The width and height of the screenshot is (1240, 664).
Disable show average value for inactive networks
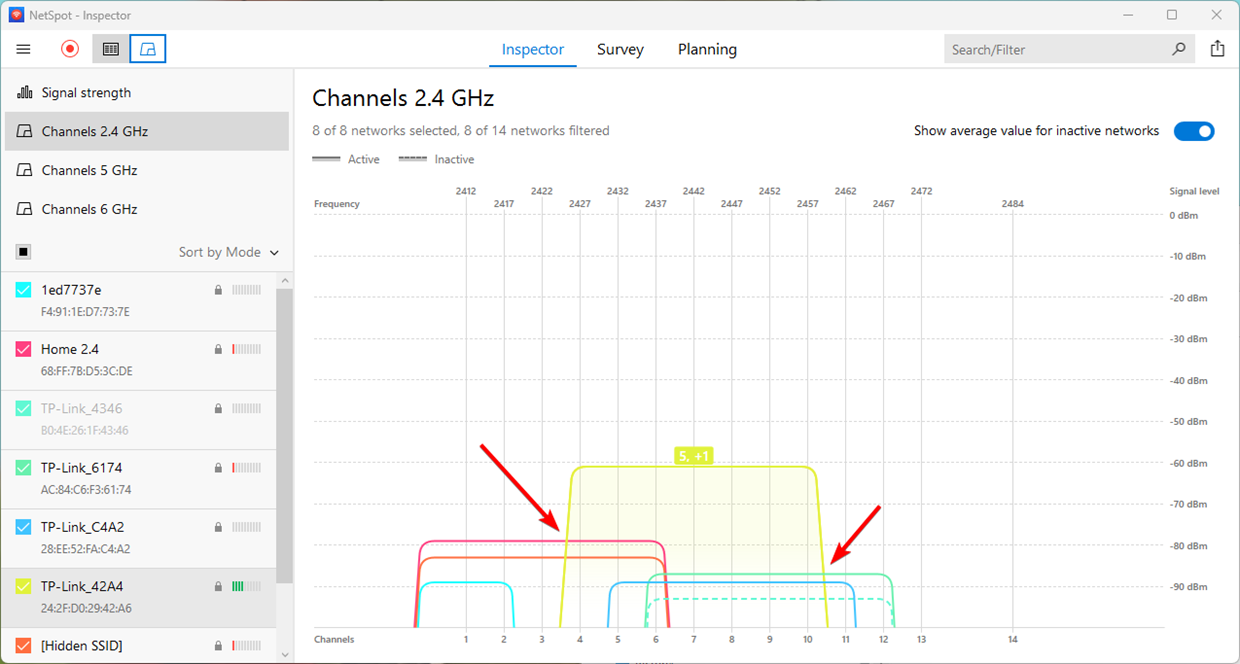1194,130
